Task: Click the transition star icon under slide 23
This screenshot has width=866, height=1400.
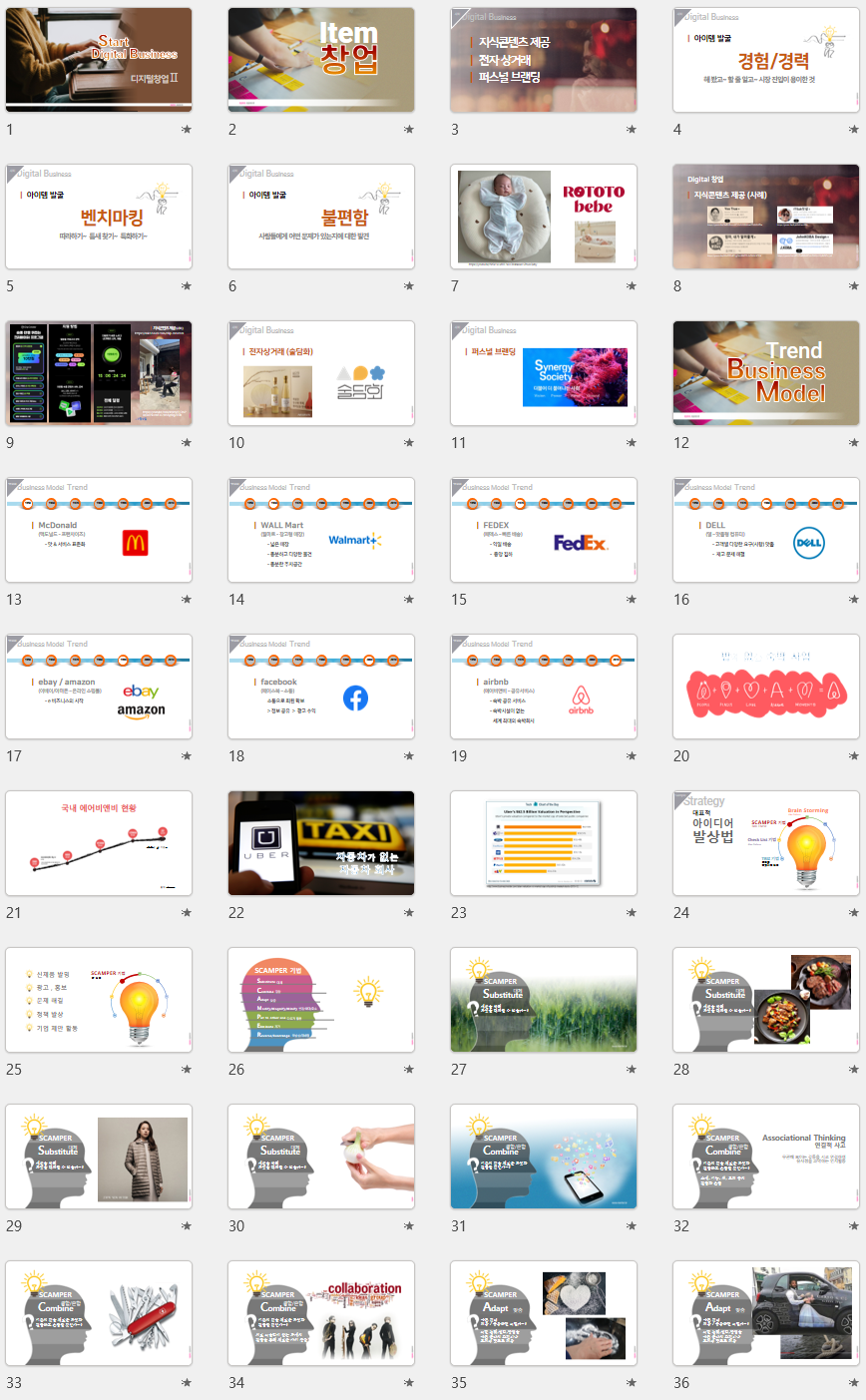Action: tap(631, 913)
